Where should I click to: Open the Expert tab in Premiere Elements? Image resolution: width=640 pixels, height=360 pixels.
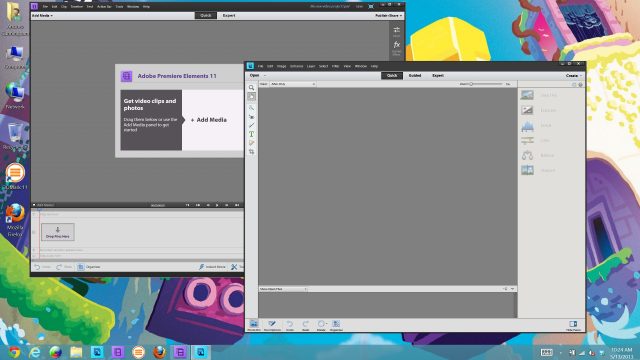(x=229, y=16)
